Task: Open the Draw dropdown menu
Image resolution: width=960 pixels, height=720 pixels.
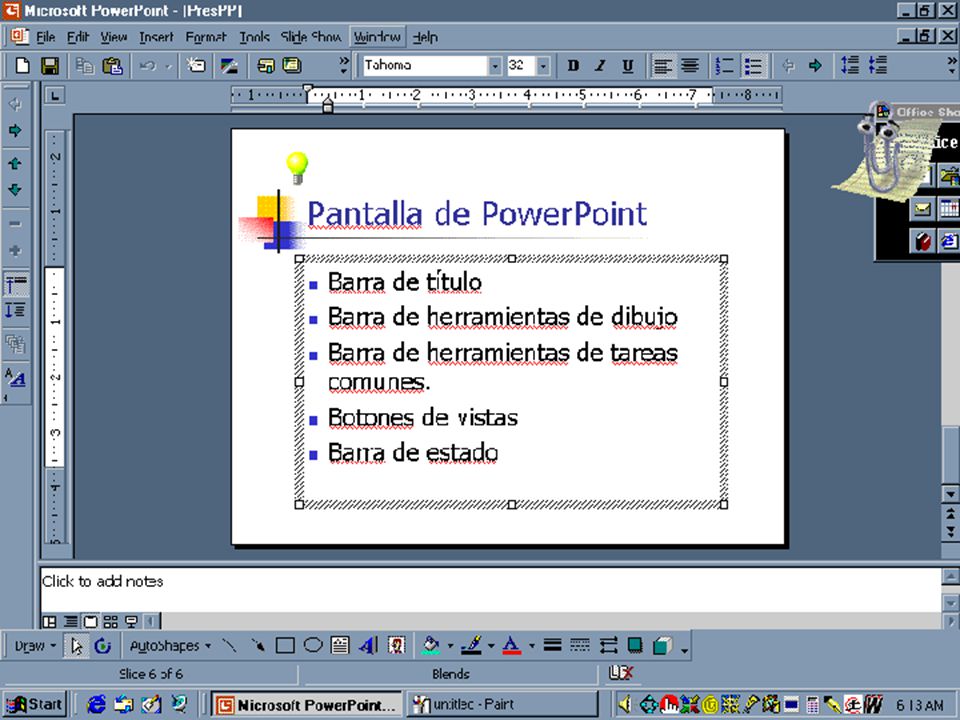Action: tap(35, 646)
